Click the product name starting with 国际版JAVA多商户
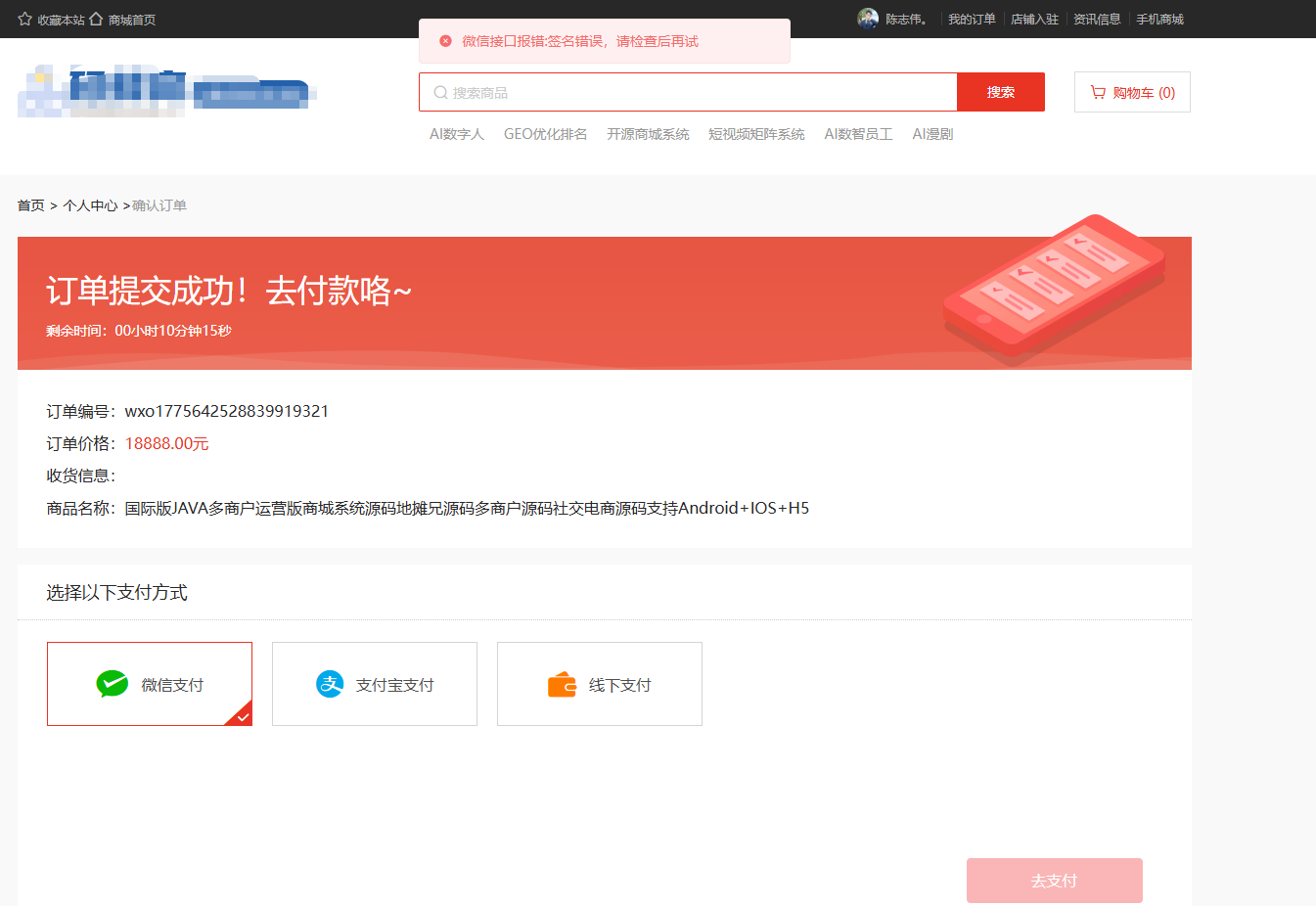 coord(468,508)
